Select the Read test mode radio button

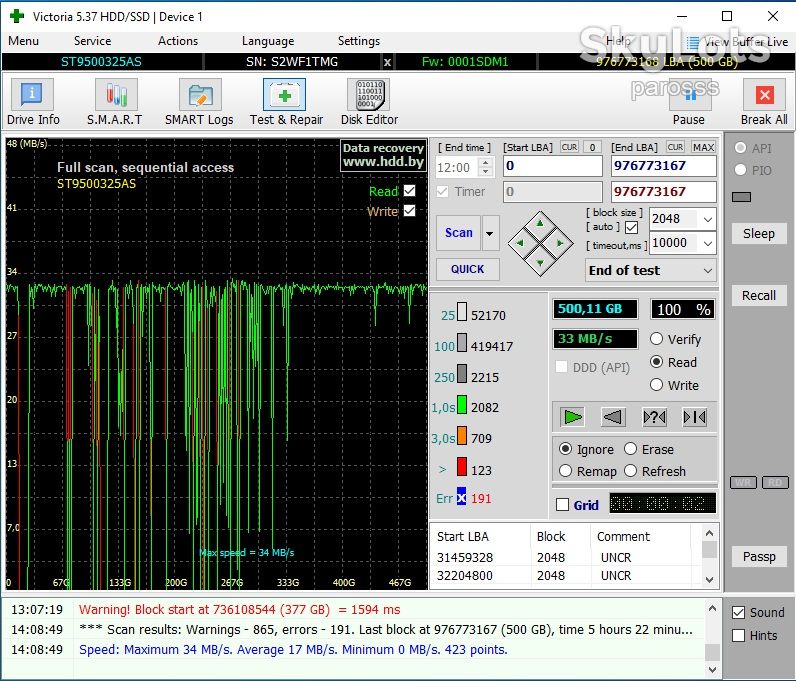(656, 362)
